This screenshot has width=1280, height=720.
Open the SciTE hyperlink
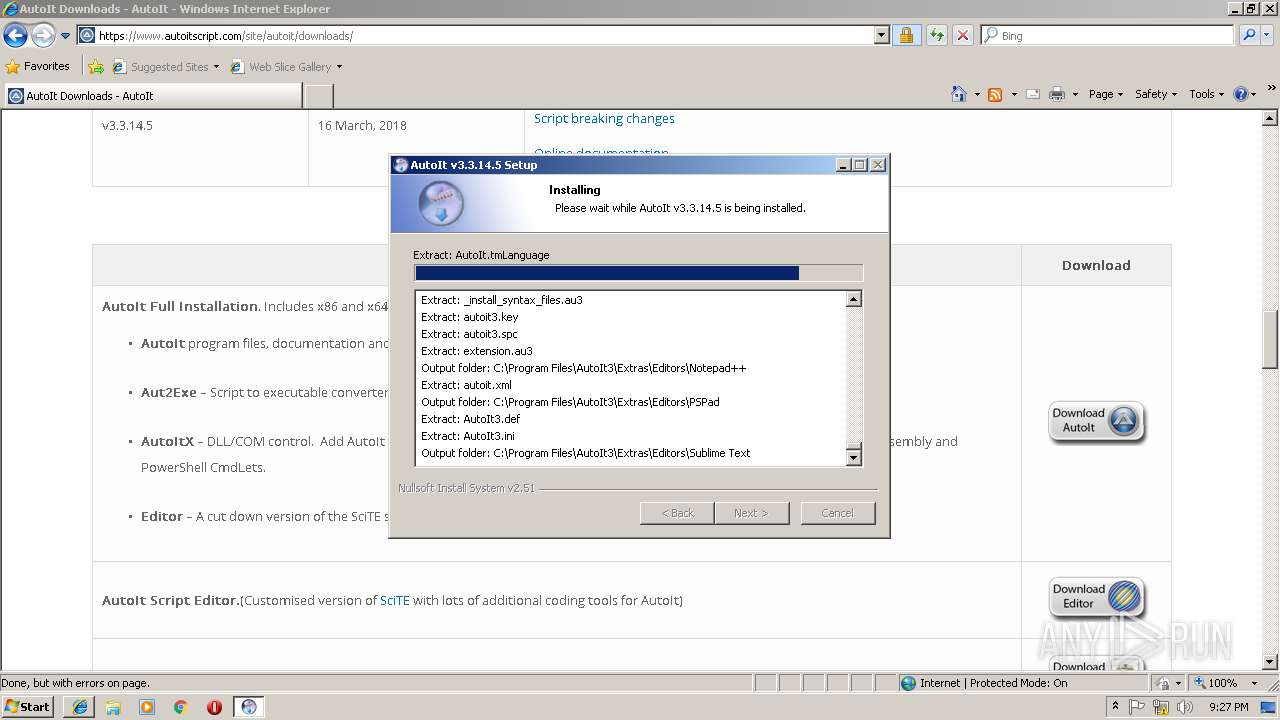point(395,600)
